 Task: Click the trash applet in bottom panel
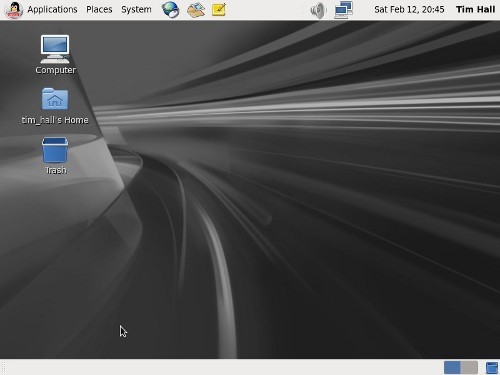(x=492, y=368)
